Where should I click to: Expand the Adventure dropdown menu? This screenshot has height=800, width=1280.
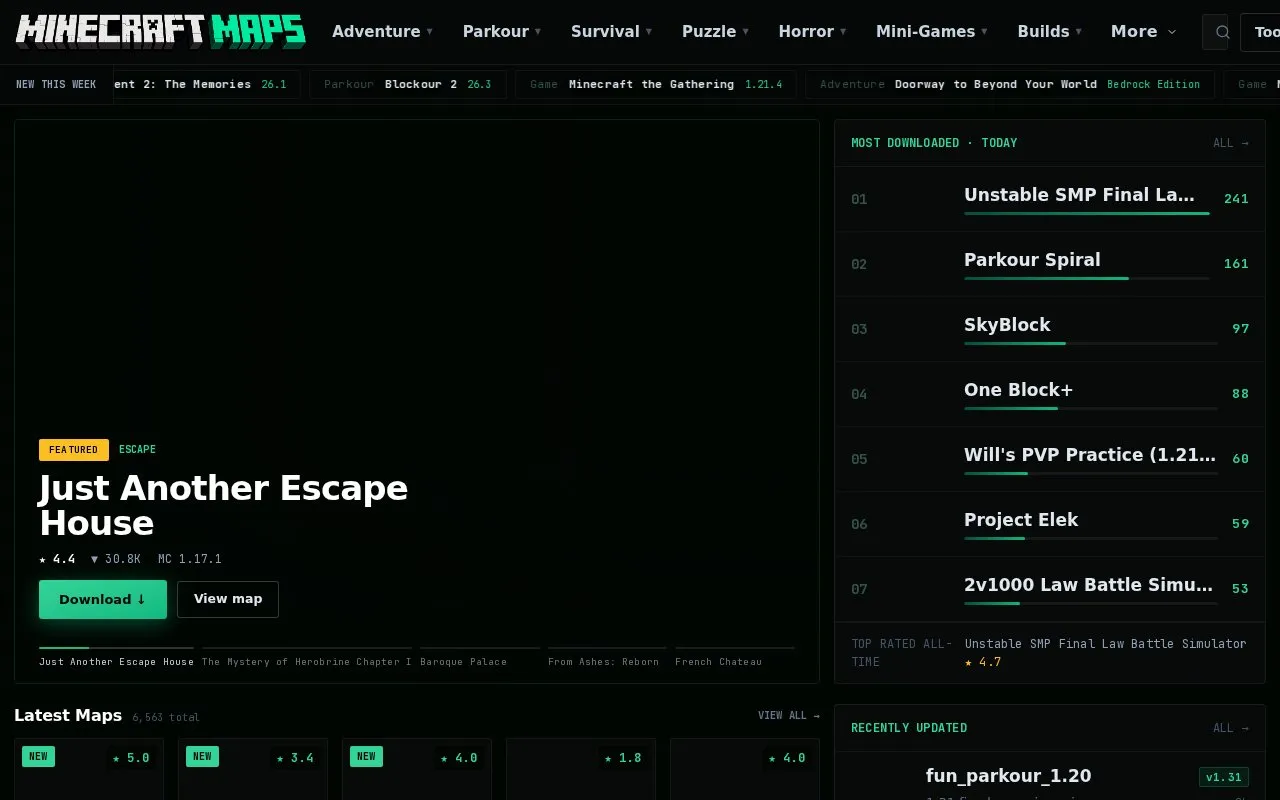(x=382, y=31)
